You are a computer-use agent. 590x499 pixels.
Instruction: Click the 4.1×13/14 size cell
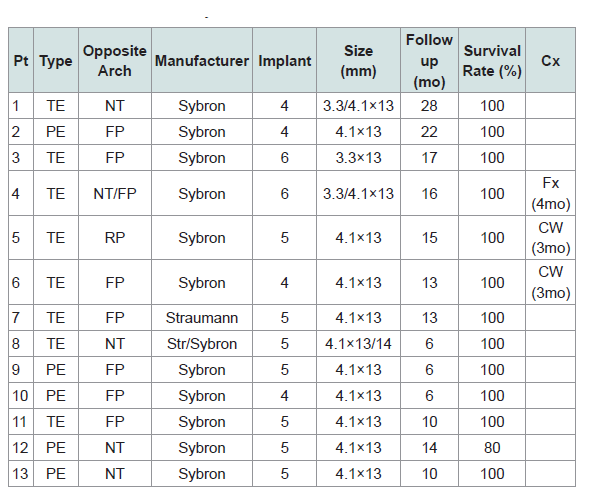359,344
